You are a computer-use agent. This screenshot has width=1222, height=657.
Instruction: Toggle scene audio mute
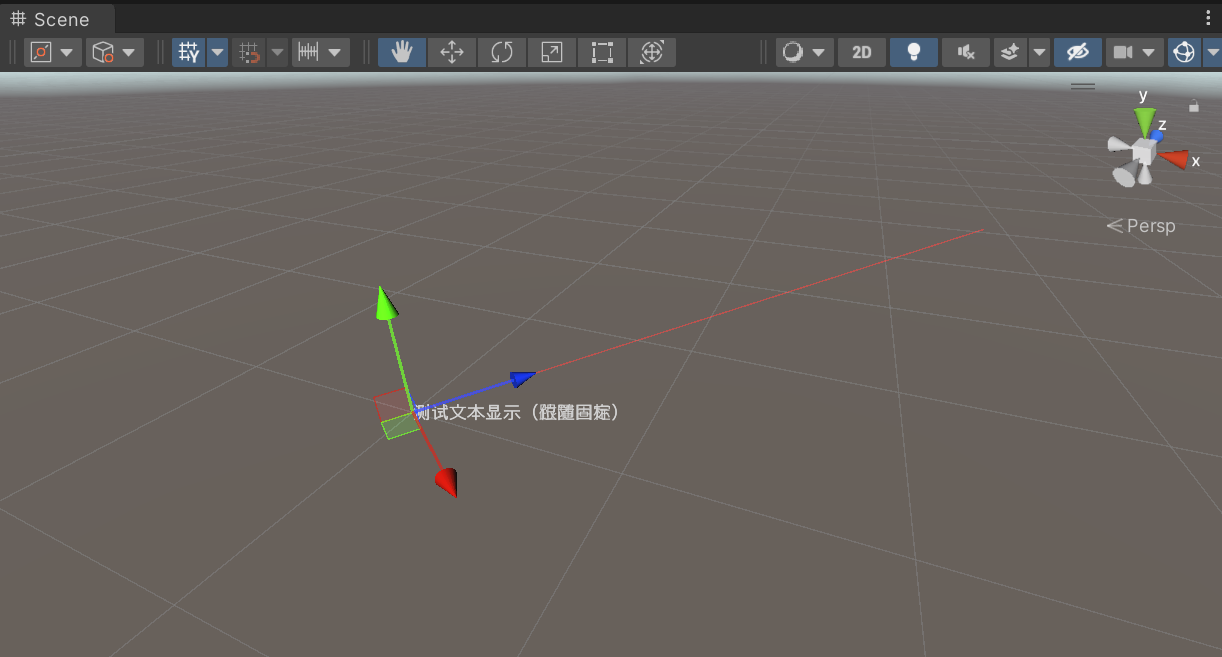966,52
